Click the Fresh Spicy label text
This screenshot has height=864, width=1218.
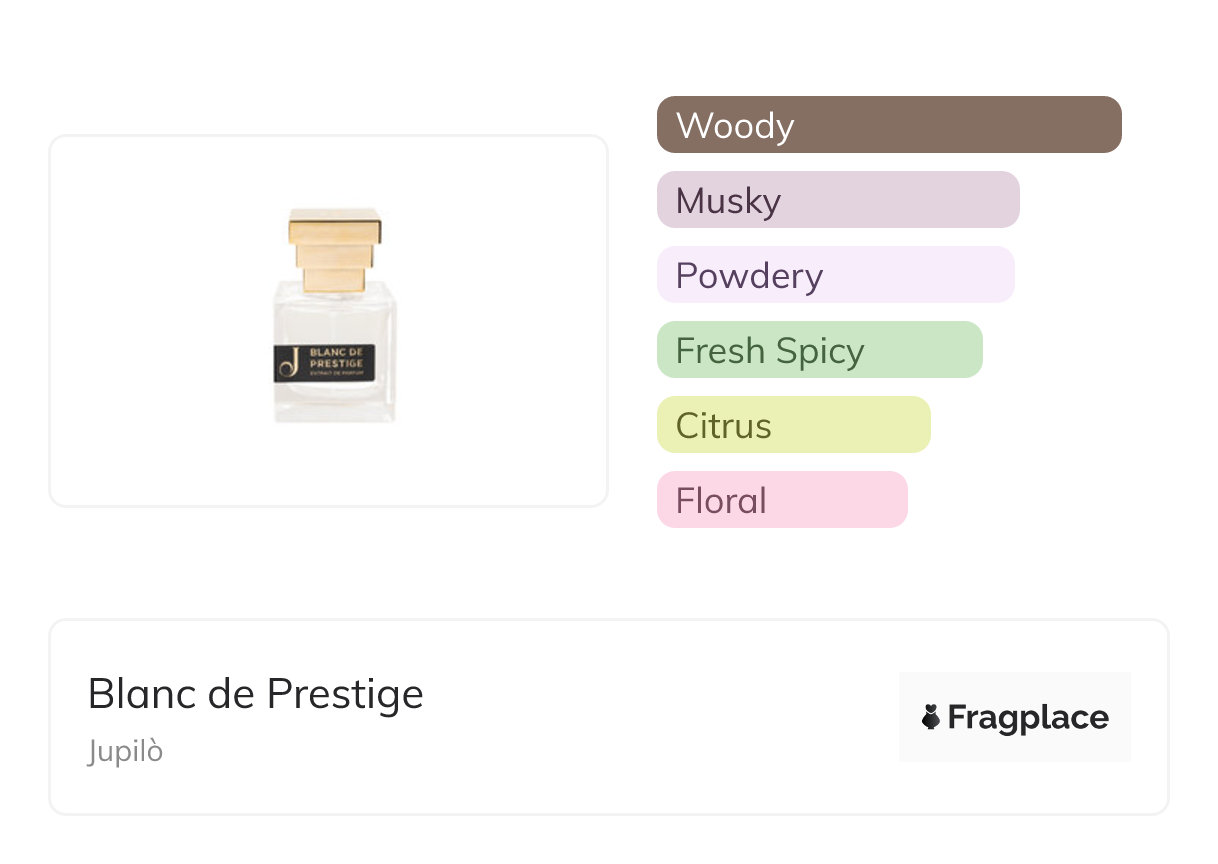pyautogui.click(x=770, y=351)
